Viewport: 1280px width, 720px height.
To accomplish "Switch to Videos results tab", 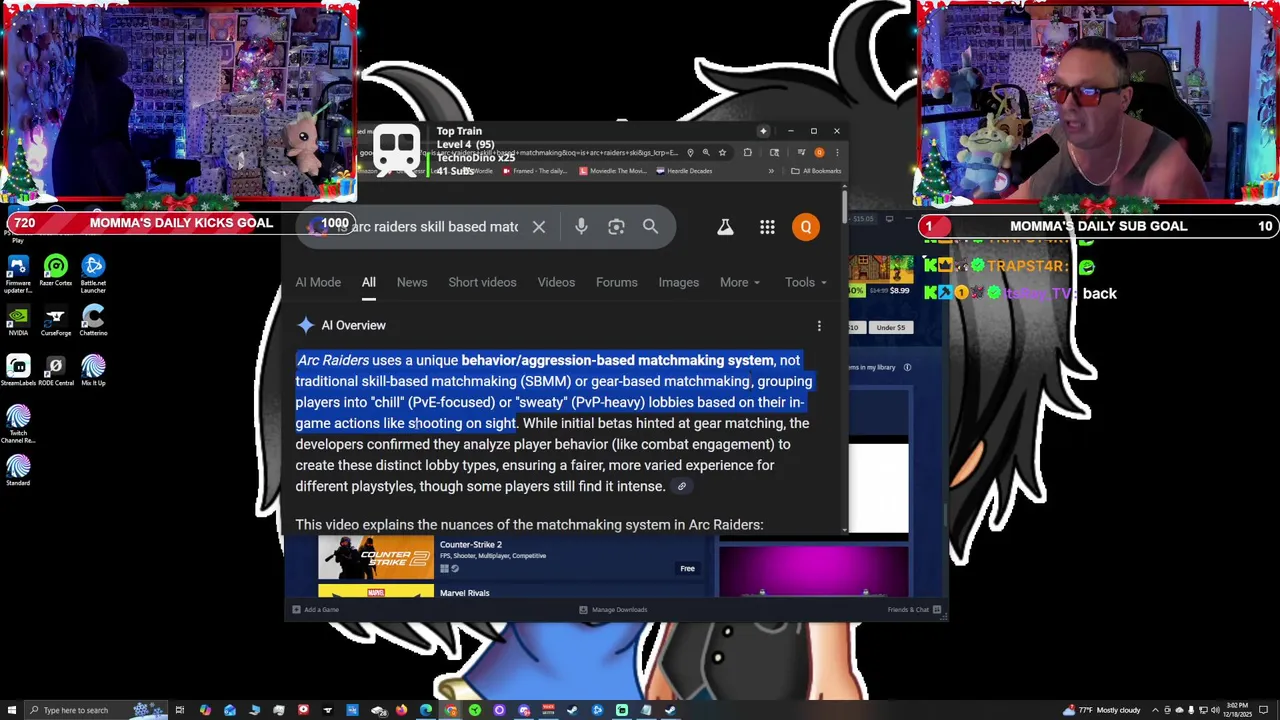I will click(x=556, y=282).
